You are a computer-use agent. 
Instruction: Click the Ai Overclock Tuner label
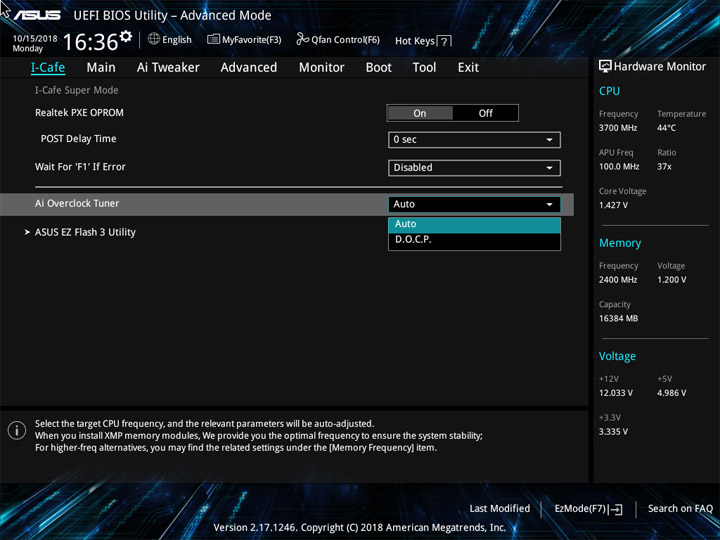[77, 203]
